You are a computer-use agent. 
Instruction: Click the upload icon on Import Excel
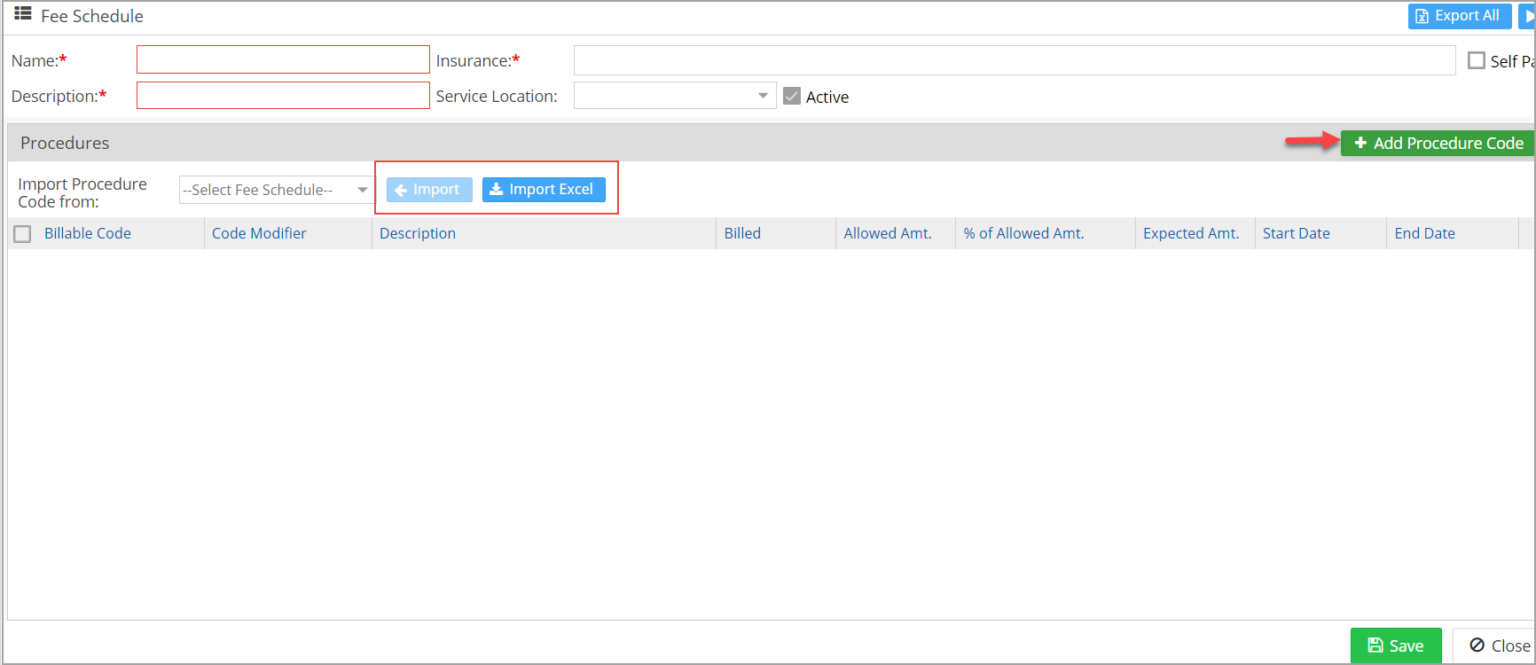coord(496,189)
